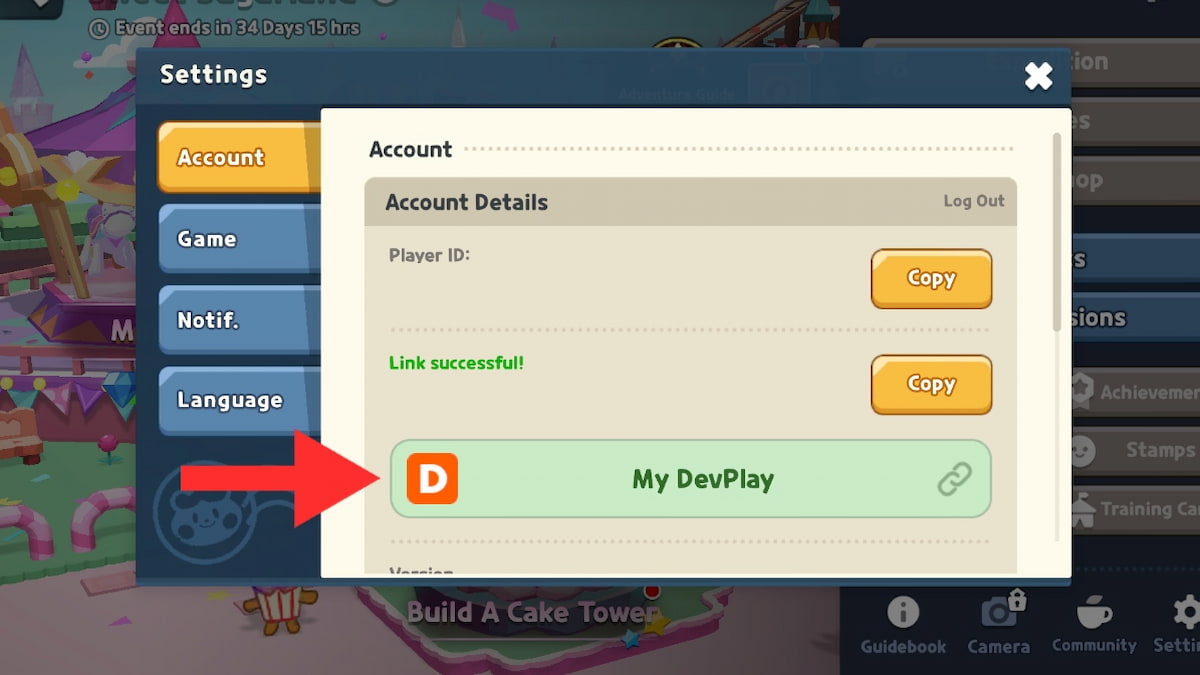
Task: Select the Account tab
Action: coord(239,157)
